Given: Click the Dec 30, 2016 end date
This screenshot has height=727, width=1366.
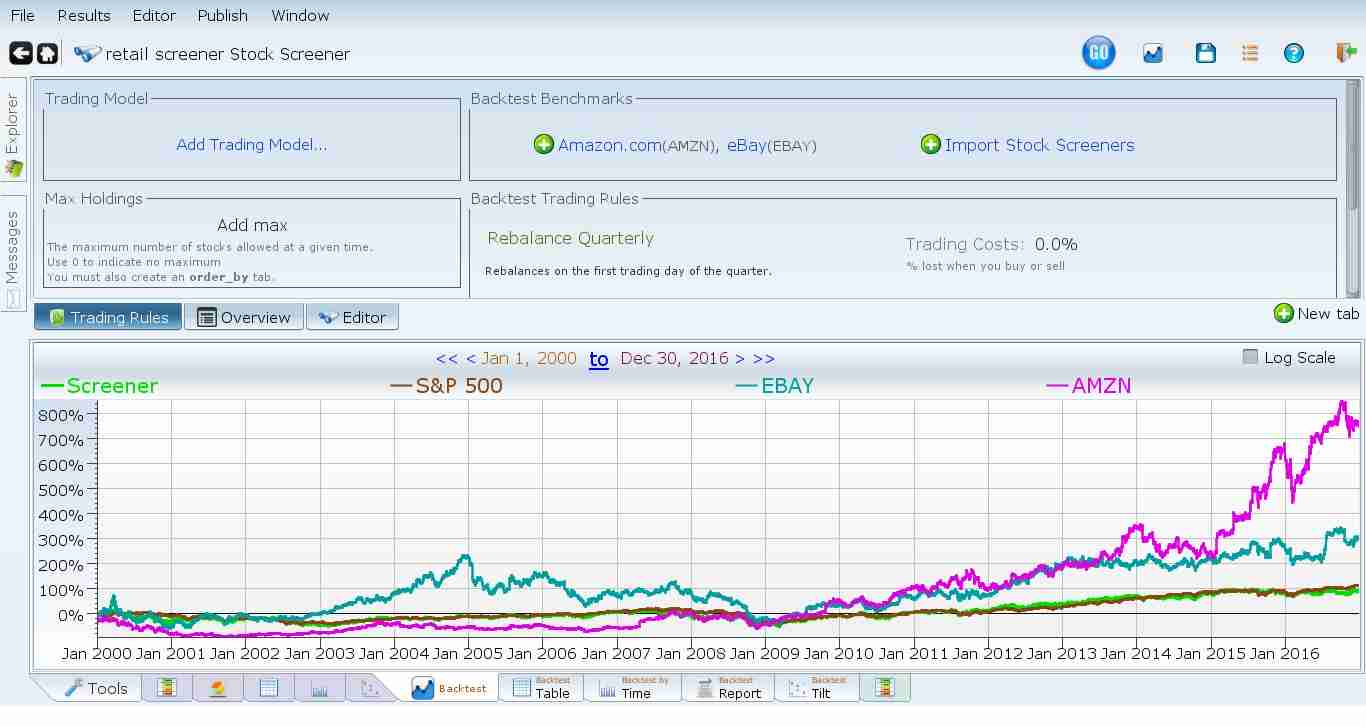Looking at the screenshot, I should click(x=674, y=358).
